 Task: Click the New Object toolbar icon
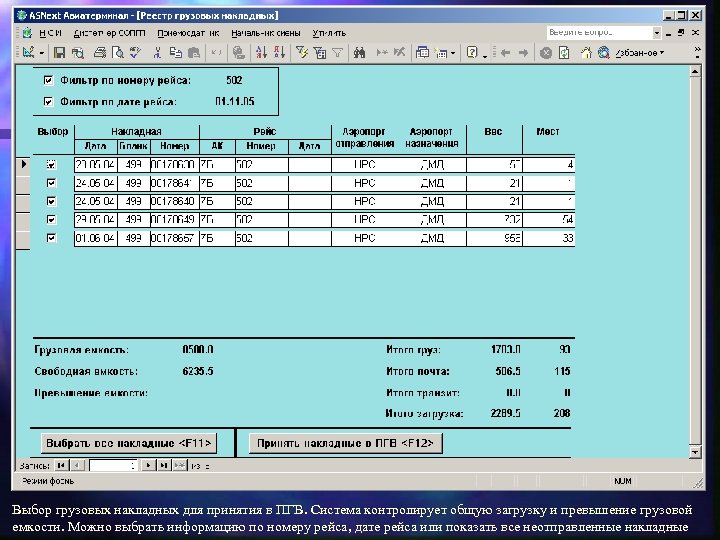(440, 53)
